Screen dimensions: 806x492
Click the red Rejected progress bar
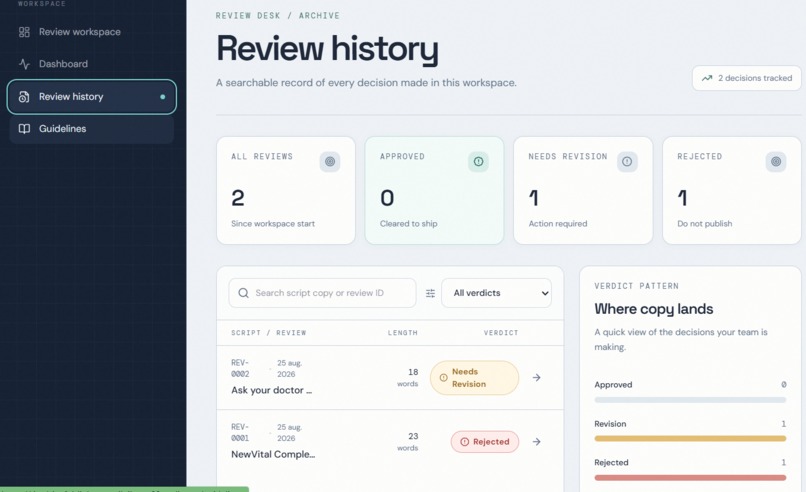690,478
